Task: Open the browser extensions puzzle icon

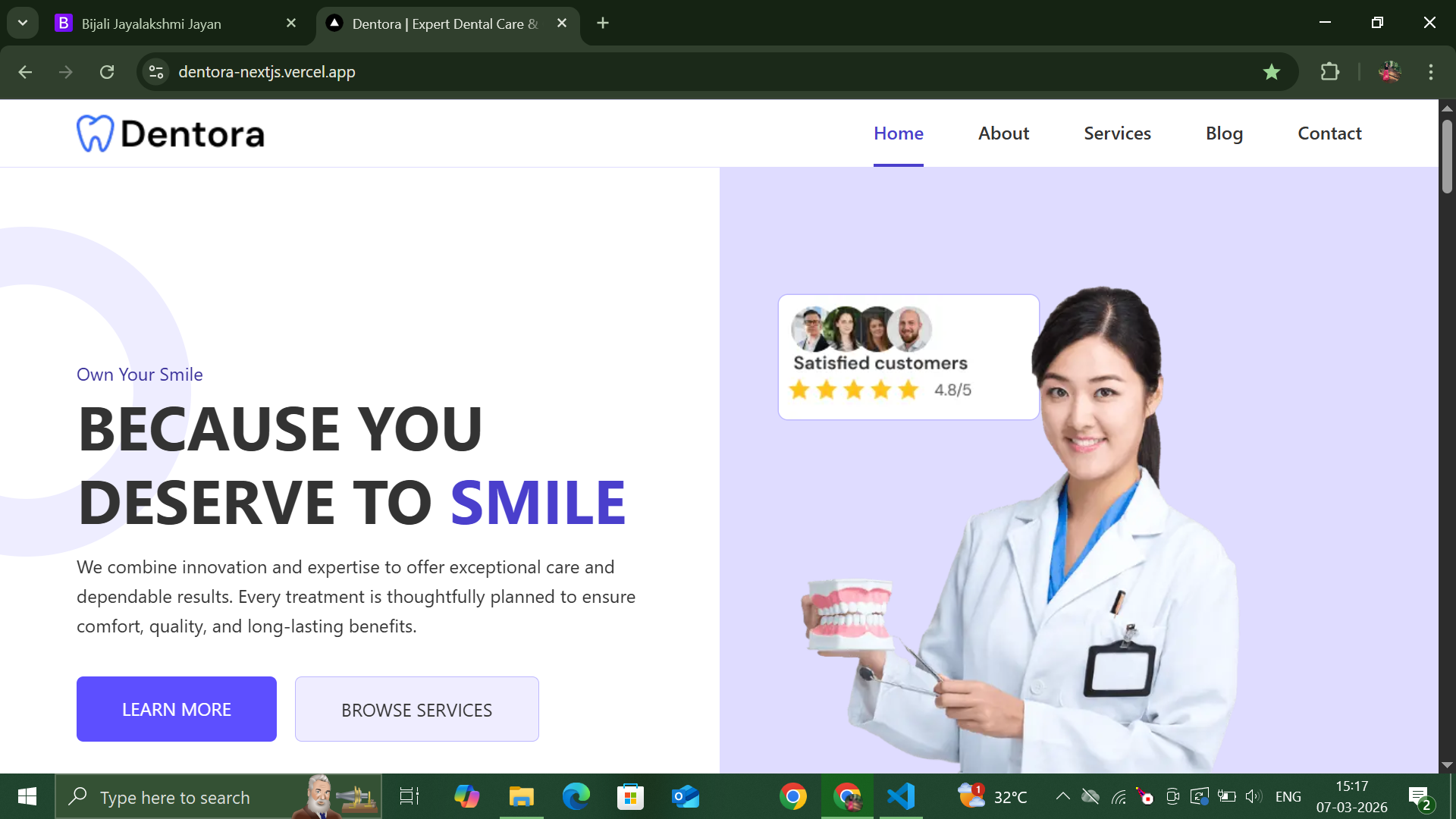Action: 1329,72
